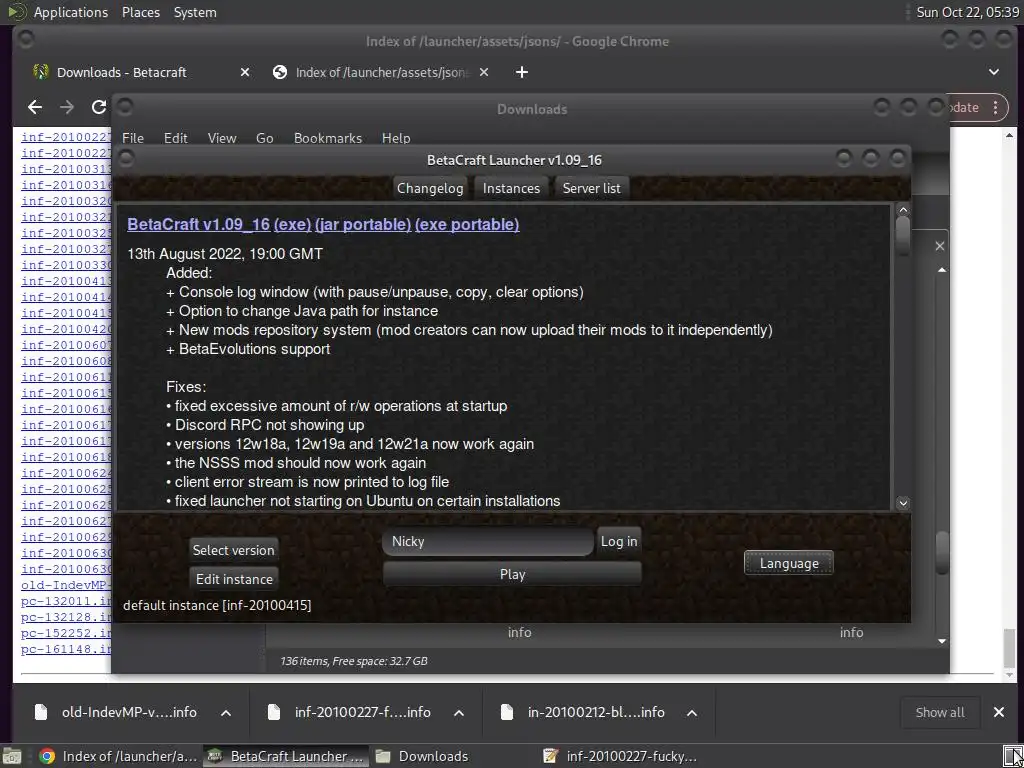Open the Language selector
This screenshot has height=768, width=1024.
[x=788, y=563]
